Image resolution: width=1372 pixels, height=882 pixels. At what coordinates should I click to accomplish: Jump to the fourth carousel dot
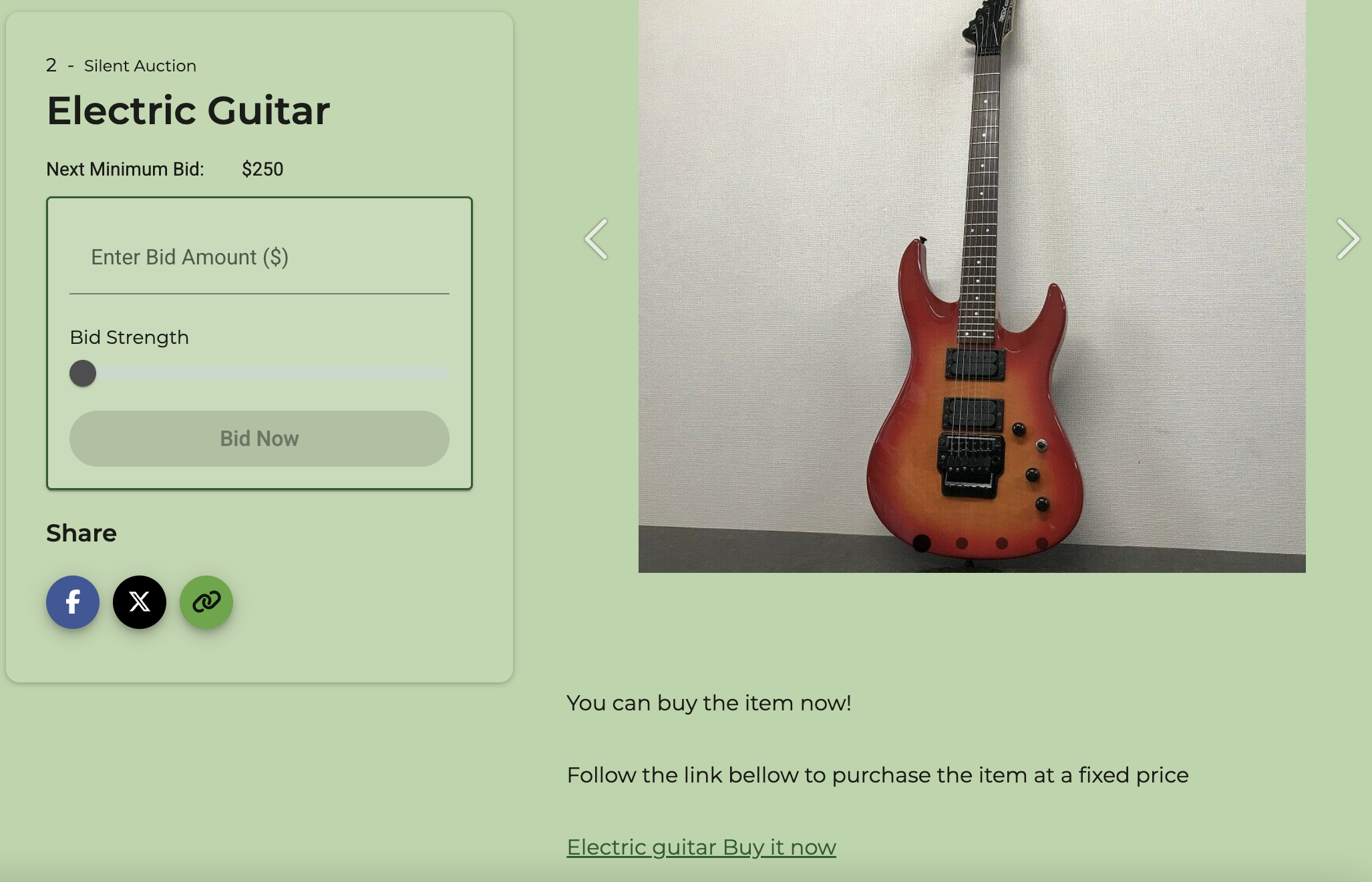[x=1042, y=543]
